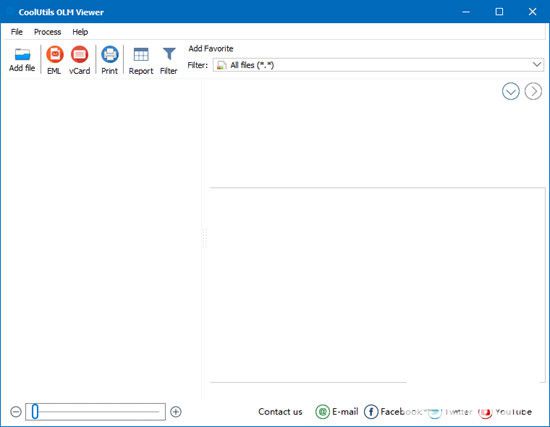550x427 pixels.
Task: Click the file-type icon in Filter box
Action: tap(221, 65)
